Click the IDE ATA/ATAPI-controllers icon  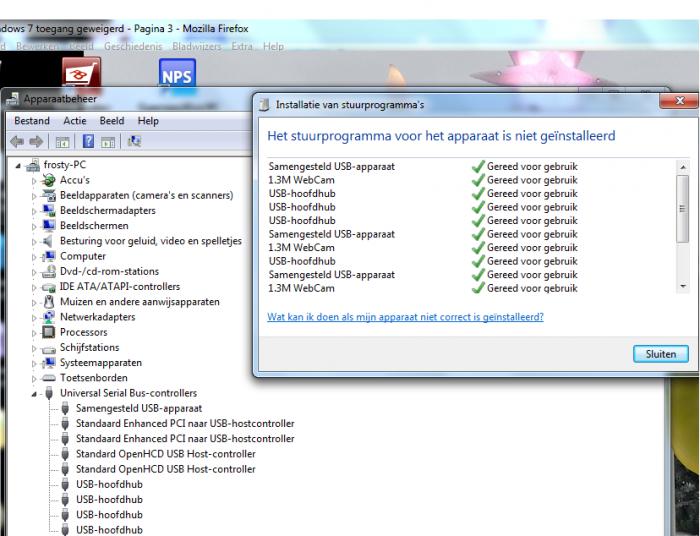pyautogui.click(x=48, y=287)
